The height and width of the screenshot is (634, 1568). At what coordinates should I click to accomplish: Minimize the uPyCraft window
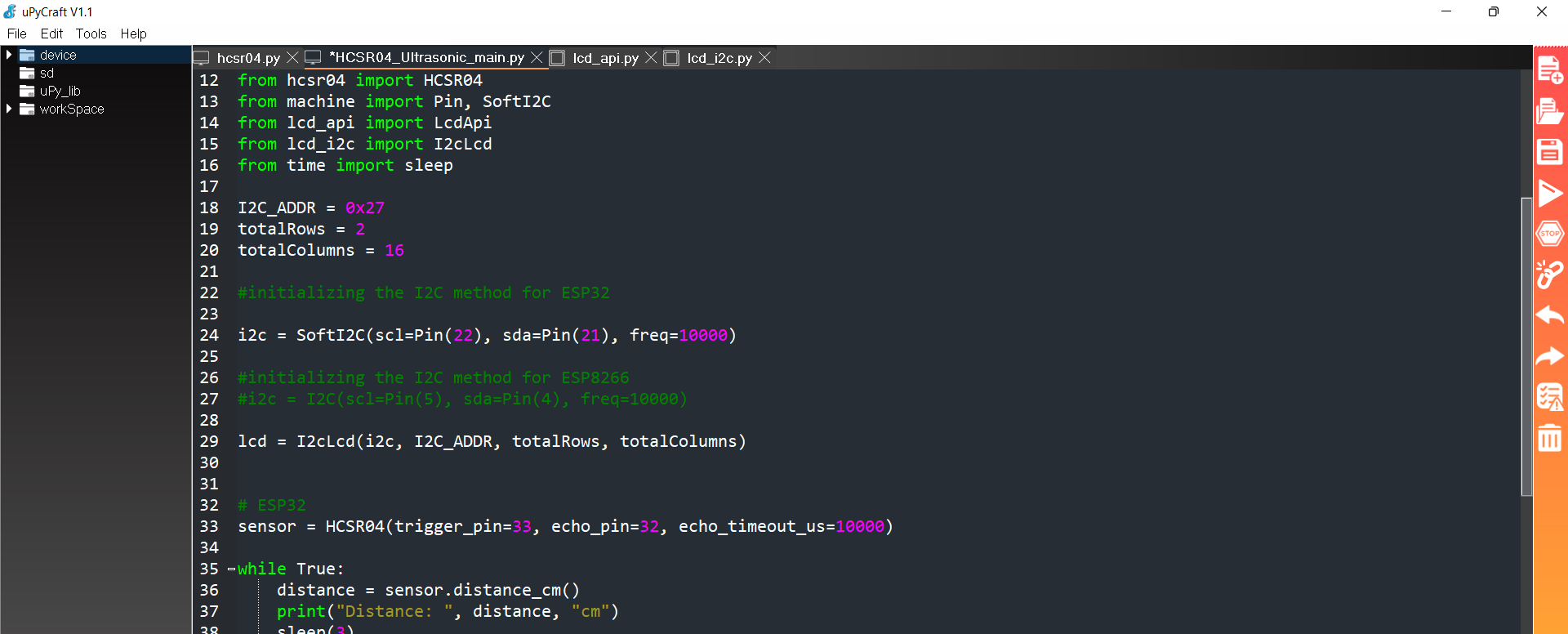point(1446,11)
